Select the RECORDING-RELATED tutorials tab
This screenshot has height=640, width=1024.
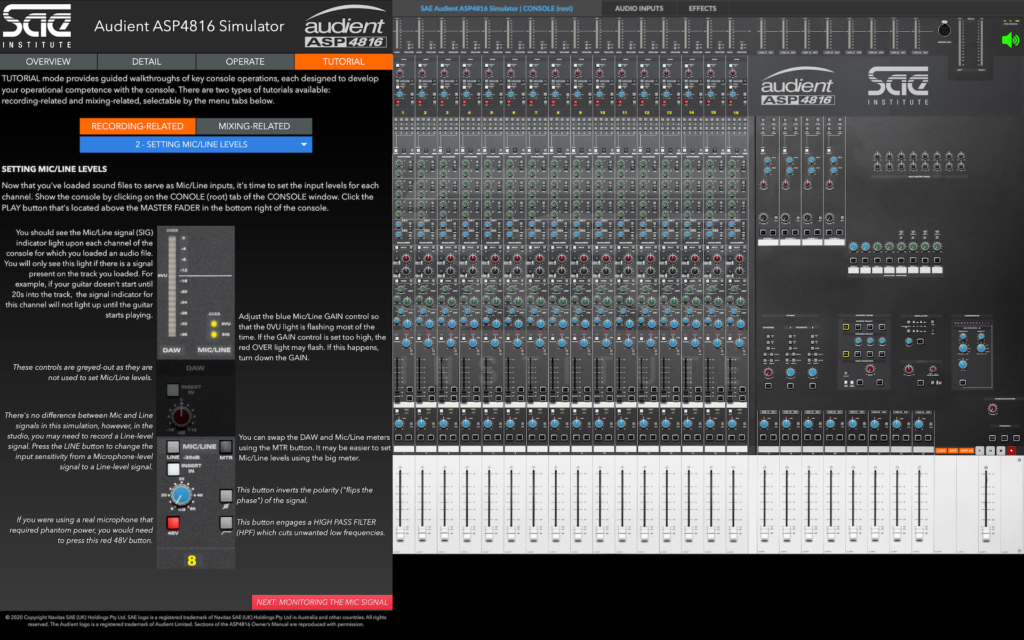pyautogui.click(x=137, y=126)
